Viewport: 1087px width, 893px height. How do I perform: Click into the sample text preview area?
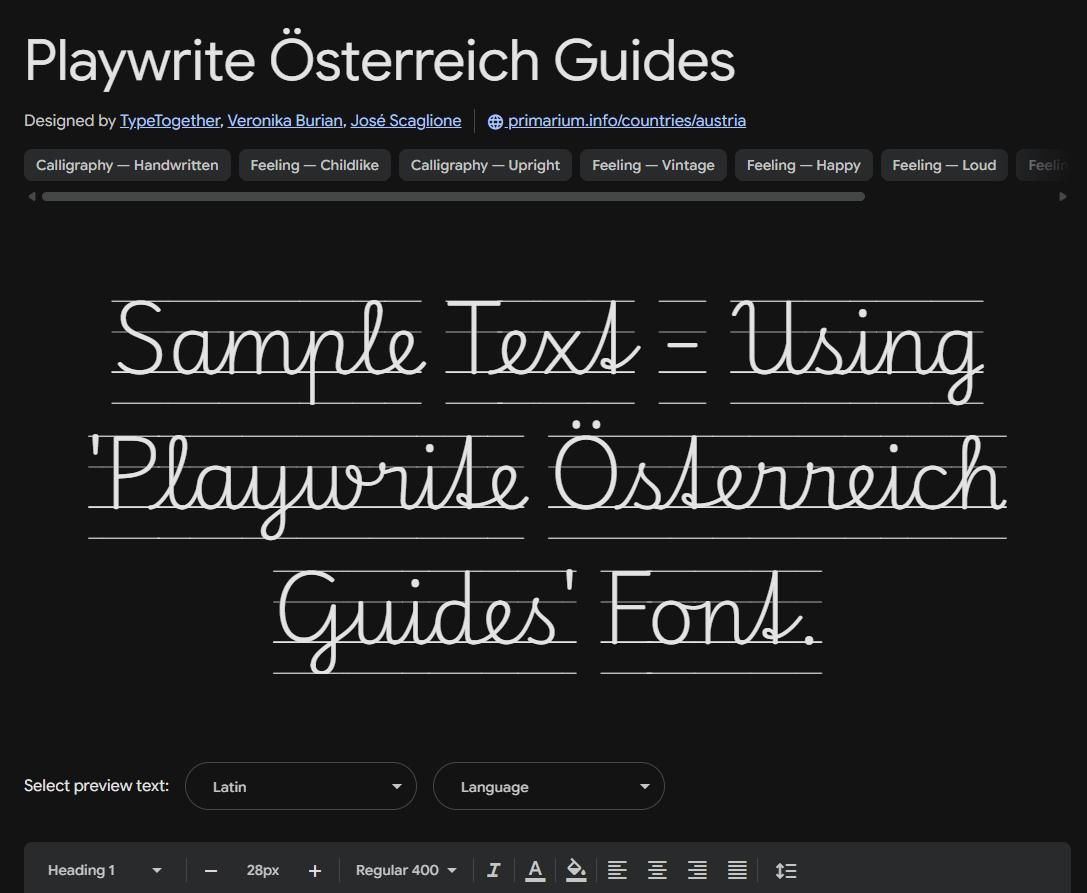pyautogui.click(x=548, y=485)
